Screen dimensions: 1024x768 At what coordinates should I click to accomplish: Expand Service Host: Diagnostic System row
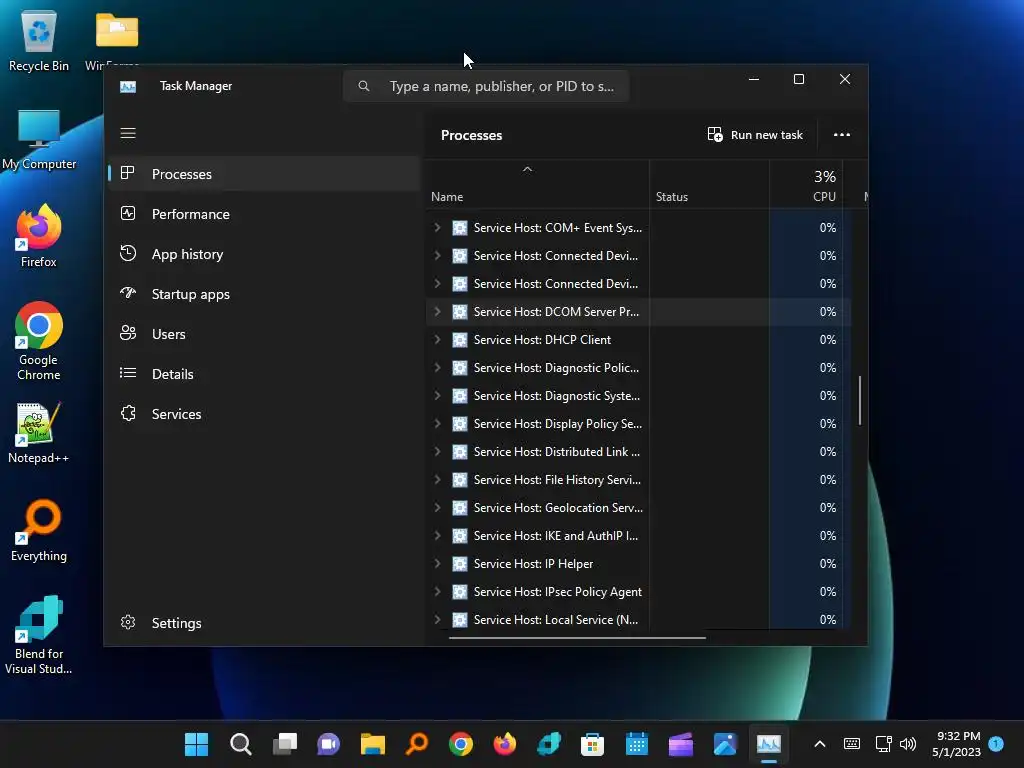(x=437, y=396)
